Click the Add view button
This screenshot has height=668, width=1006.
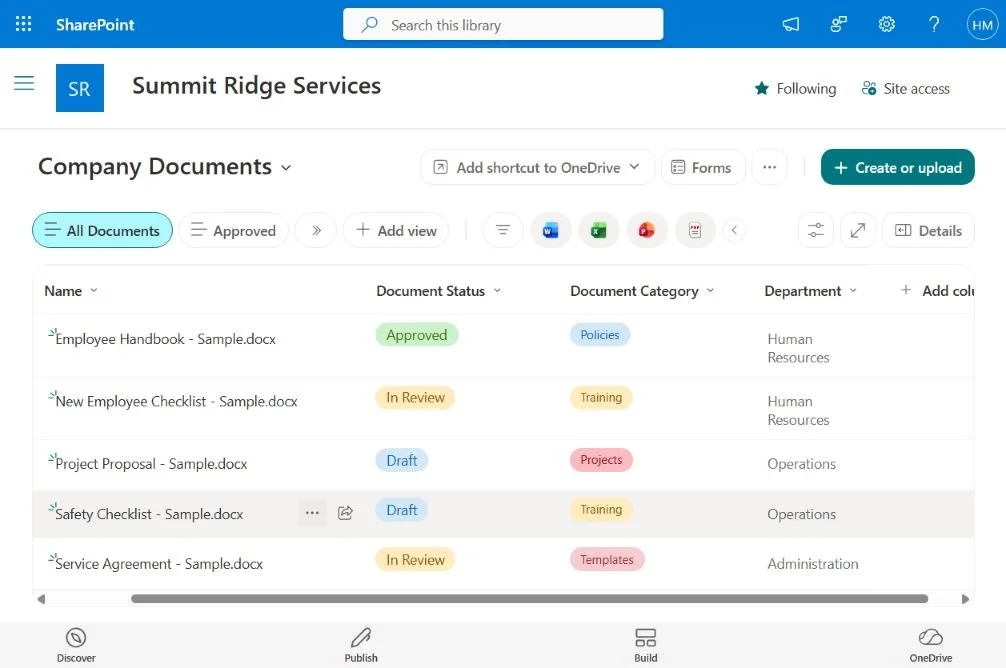[x=396, y=230]
